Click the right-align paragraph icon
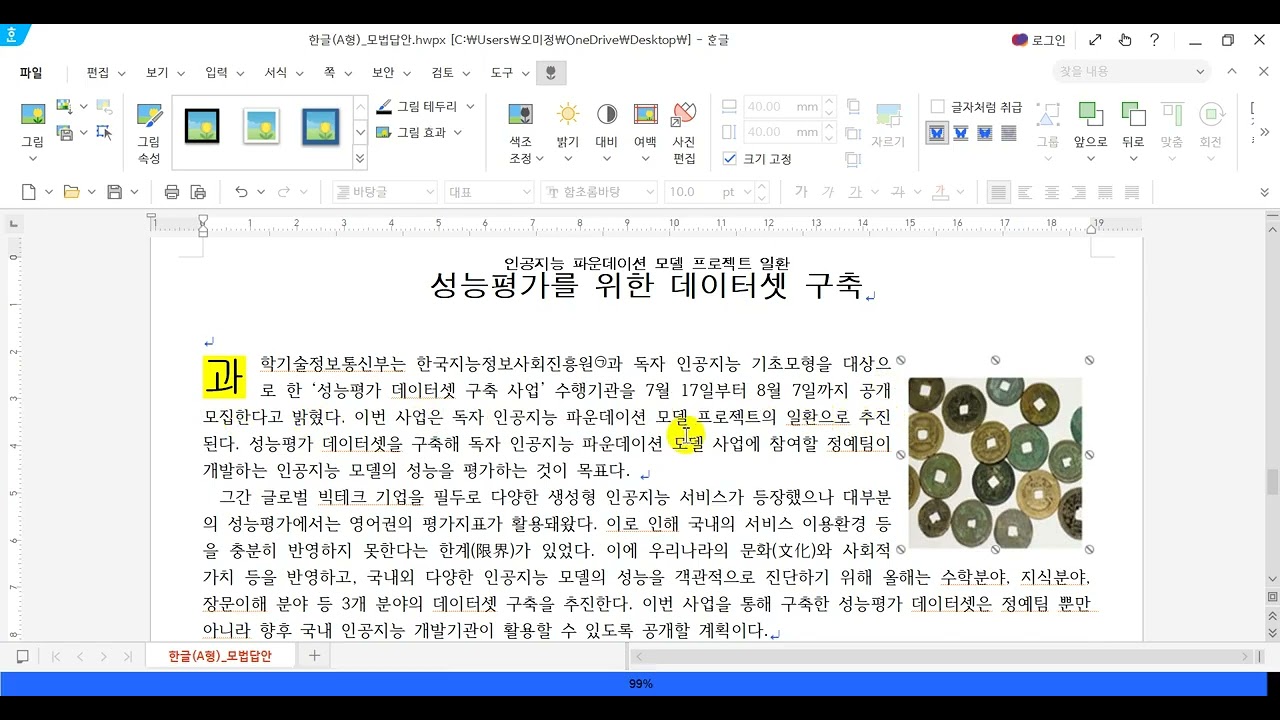The width and height of the screenshot is (1280, 720). 1078,192
